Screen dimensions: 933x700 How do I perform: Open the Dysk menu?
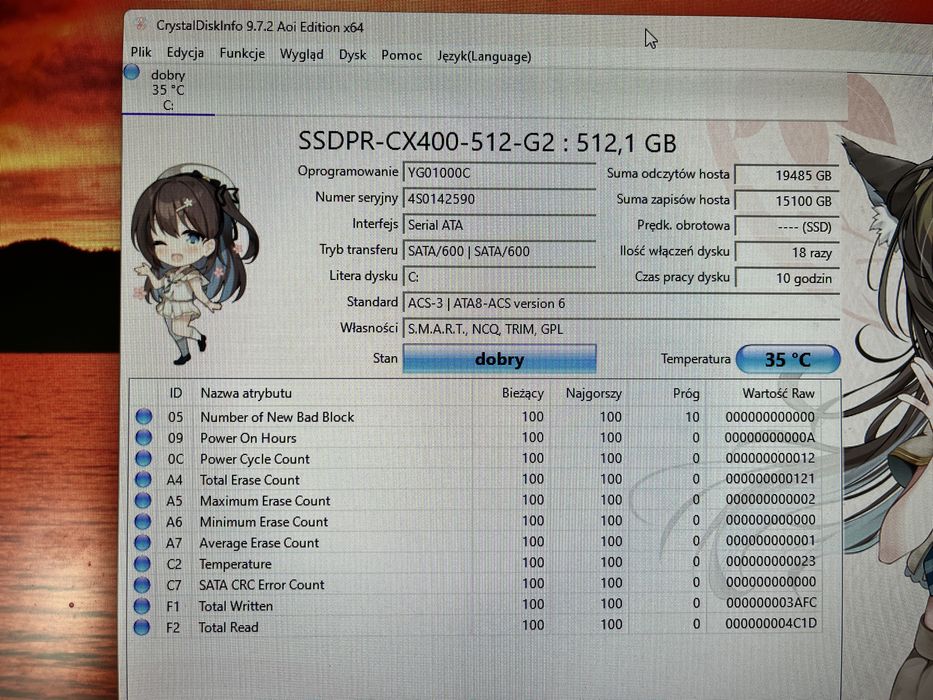coord(352,55)
